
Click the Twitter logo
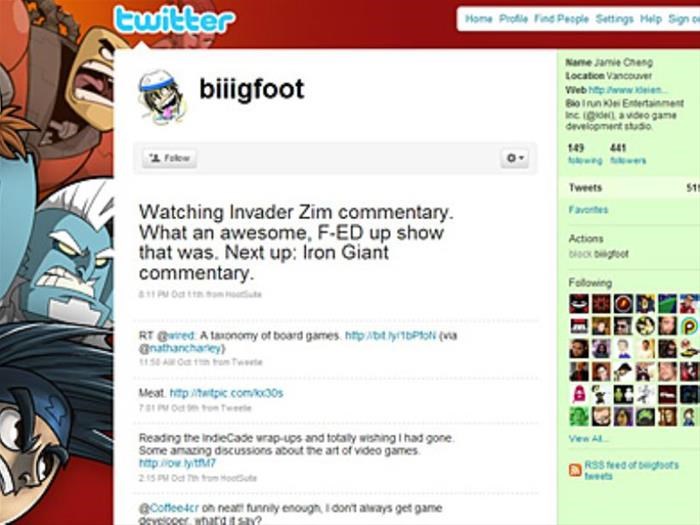(174, 20)
